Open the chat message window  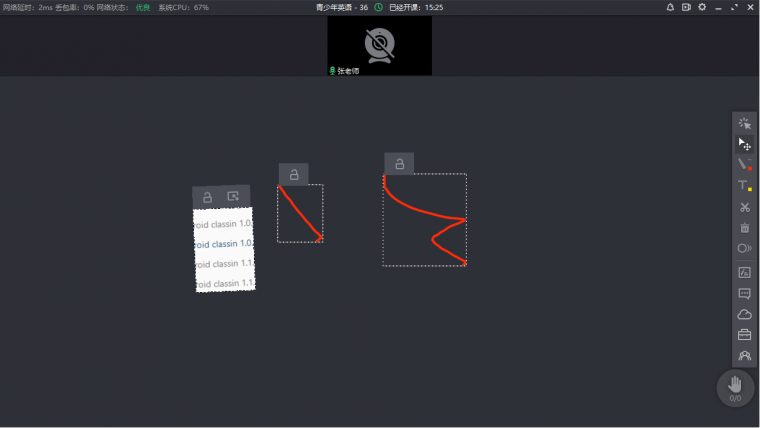pos(744,294)
